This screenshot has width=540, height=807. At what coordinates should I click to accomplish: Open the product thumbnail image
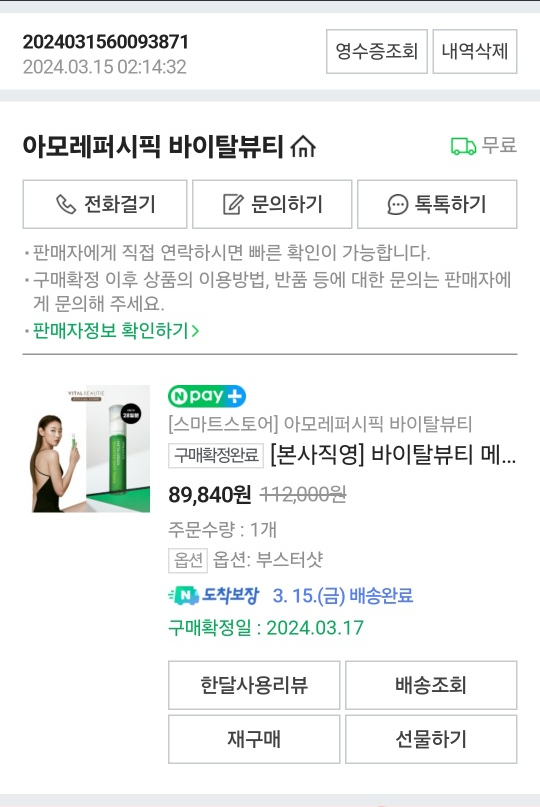pyautogui.click(x=91, y=449)
